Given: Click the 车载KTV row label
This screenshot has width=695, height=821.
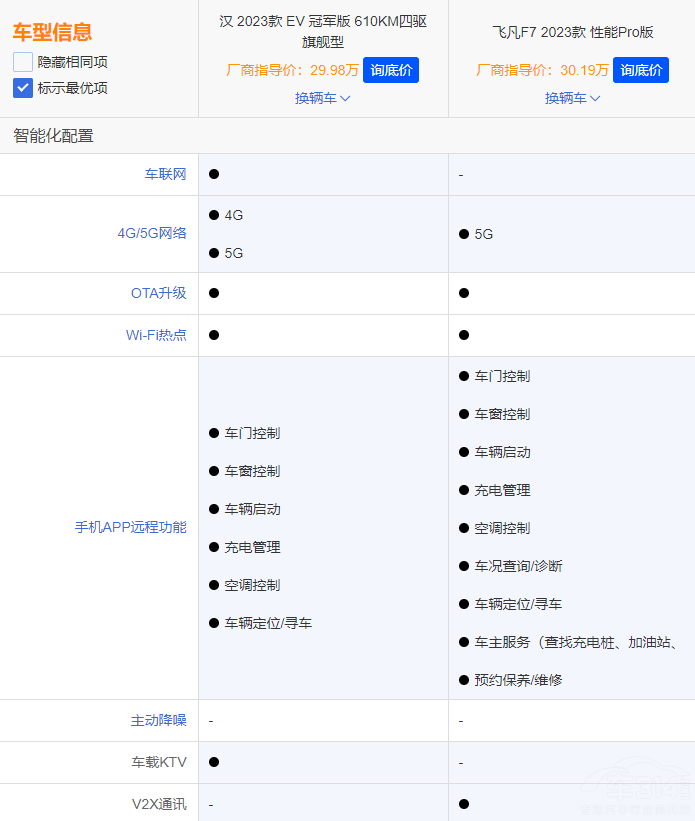Looking at the screenshot, I should pyautogui.click(x=159, y=762).
